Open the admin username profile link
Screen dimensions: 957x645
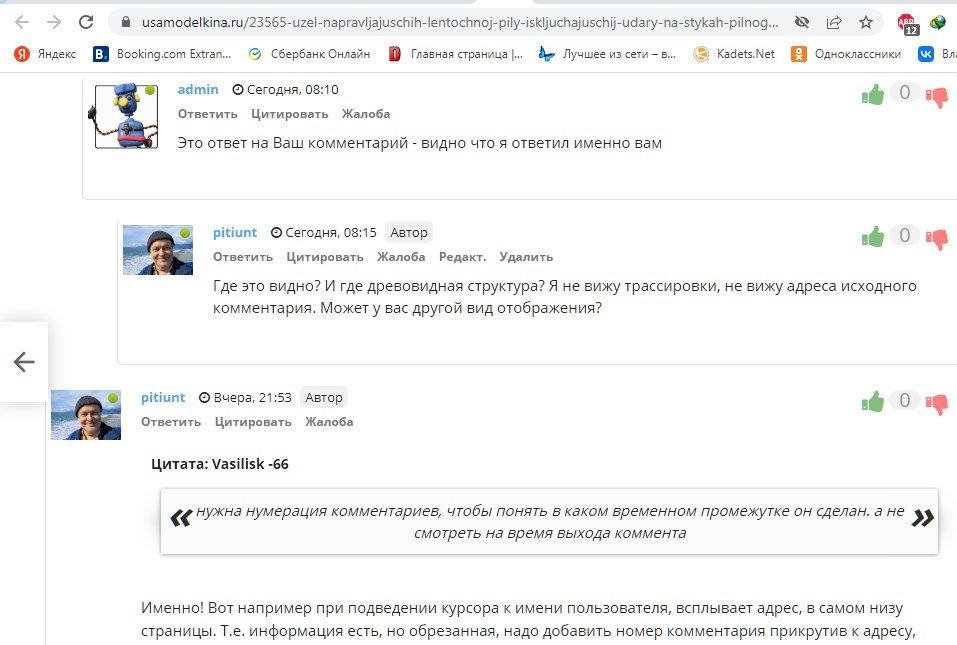click(x=198, y=89)
